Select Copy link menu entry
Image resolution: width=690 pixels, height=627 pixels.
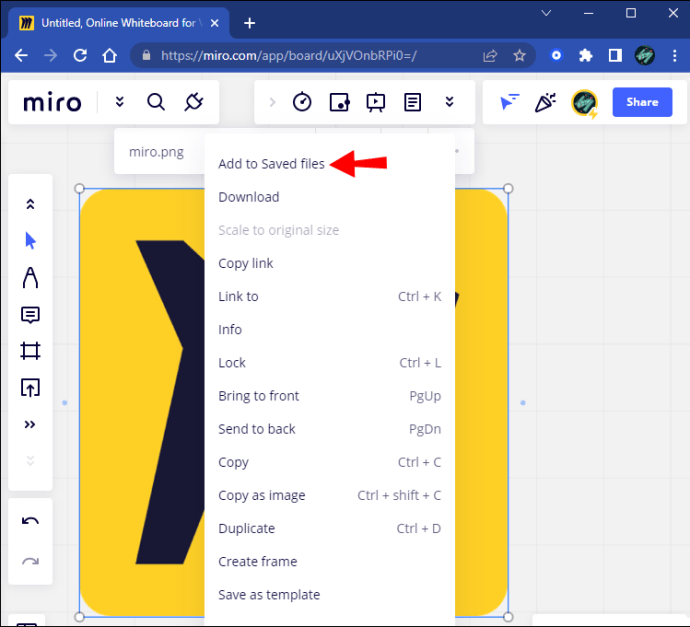246,263
